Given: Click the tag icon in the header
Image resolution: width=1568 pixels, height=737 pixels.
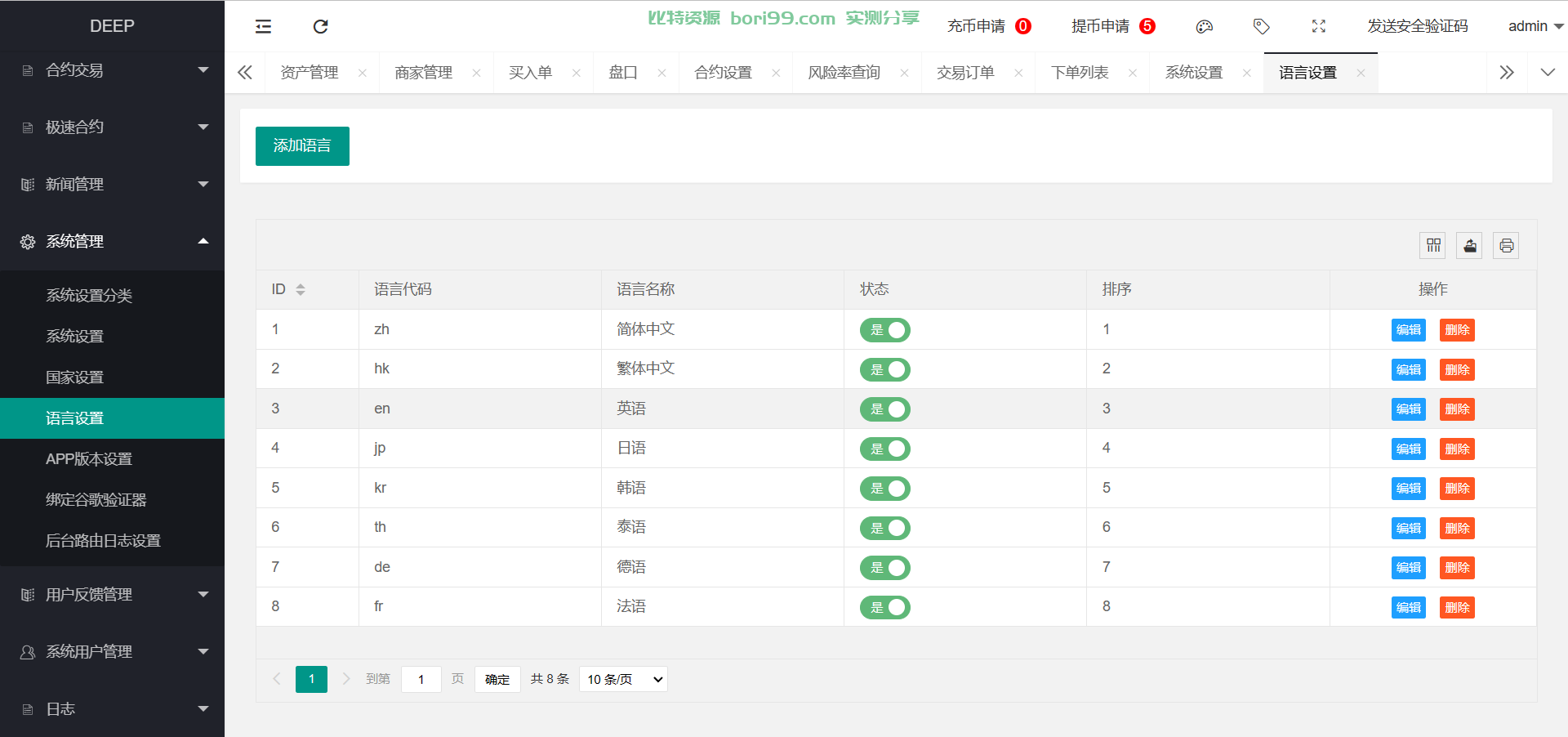Looking at the screenshot, I should coord(1261,26).
